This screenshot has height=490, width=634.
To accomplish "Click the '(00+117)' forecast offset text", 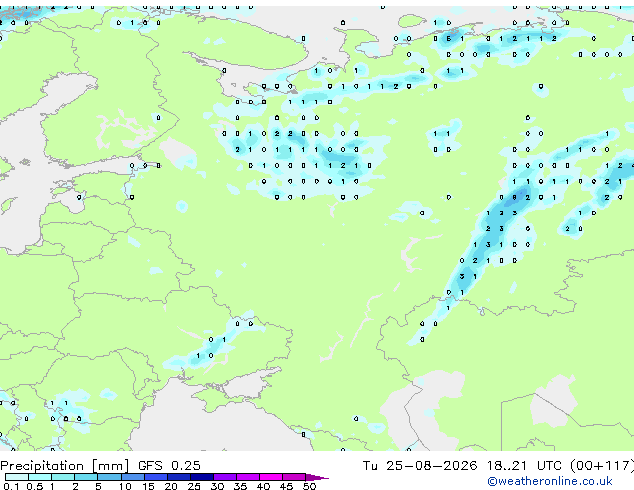I will pyautogui.click(x=602, y=466).
